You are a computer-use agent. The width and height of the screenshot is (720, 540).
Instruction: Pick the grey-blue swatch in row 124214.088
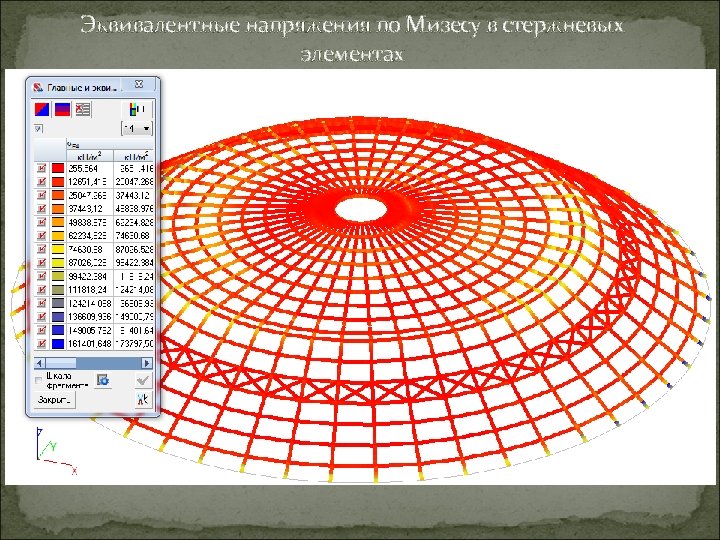tap(58, 303)
